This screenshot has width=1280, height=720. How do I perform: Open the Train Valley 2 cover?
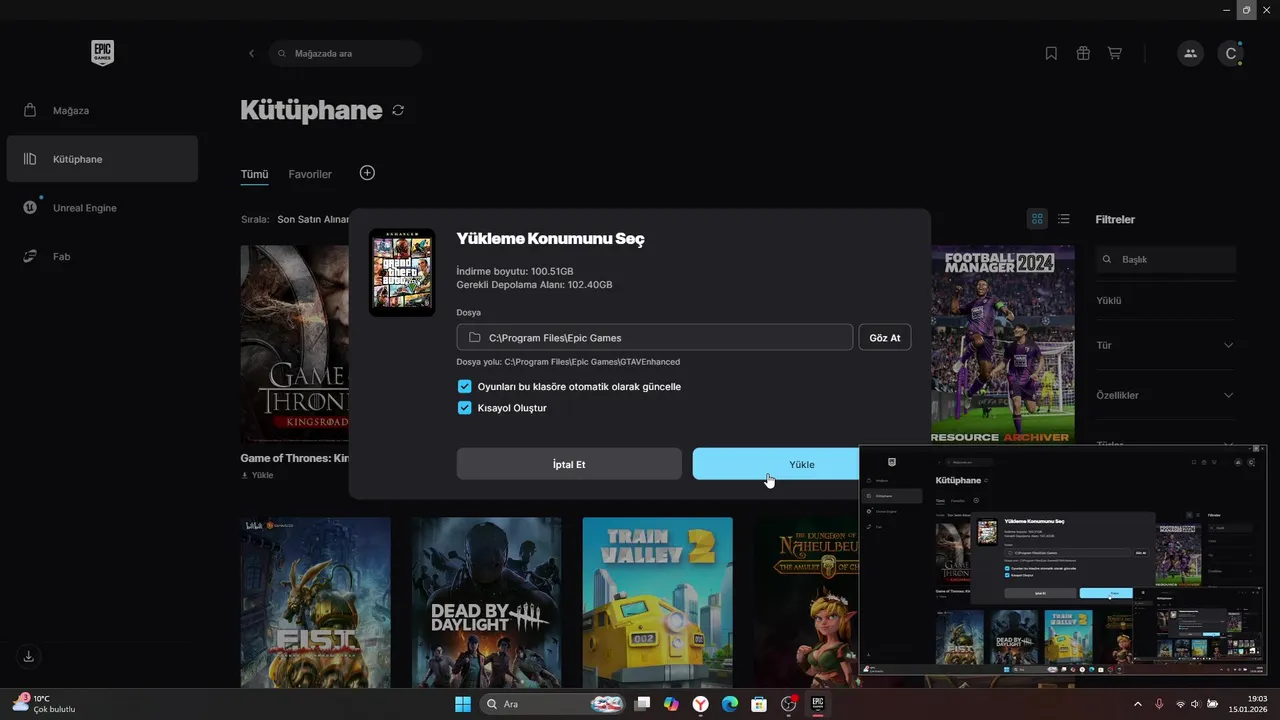[658, 602]
